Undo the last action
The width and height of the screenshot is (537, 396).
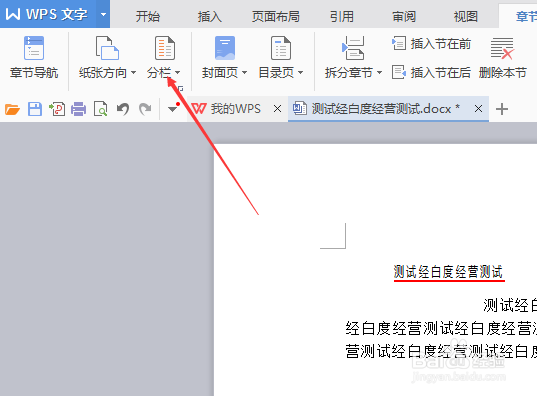123,109
